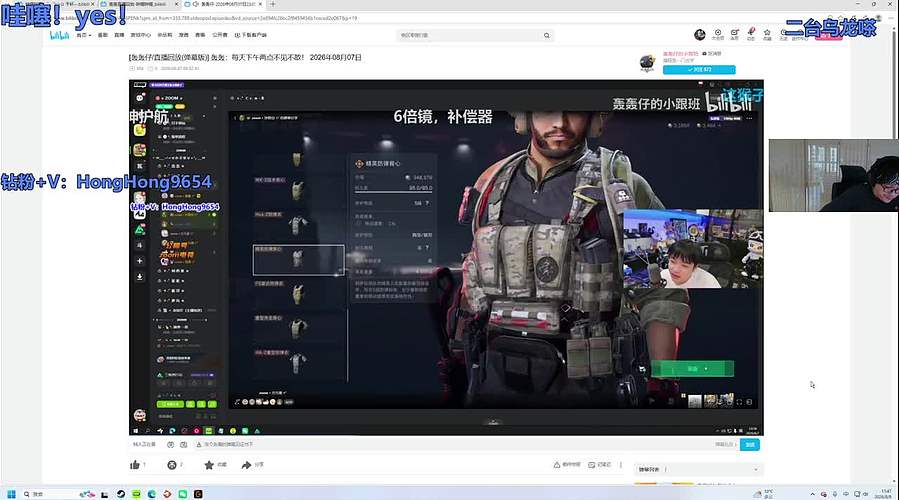Select the highlighted vest item in game list
The height and width of the screenshot is (500, 899).
[299, 260]
